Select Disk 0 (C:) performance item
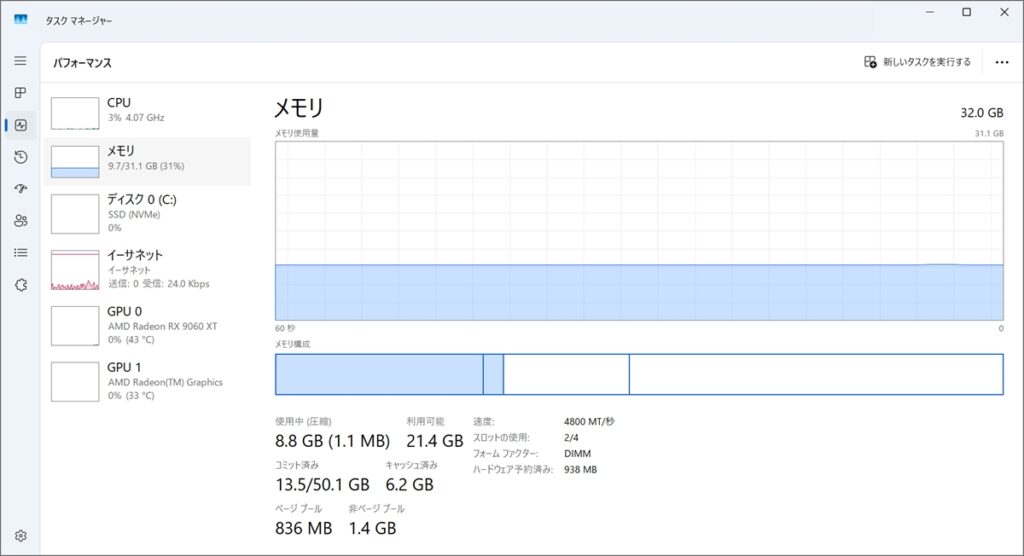 150,213
